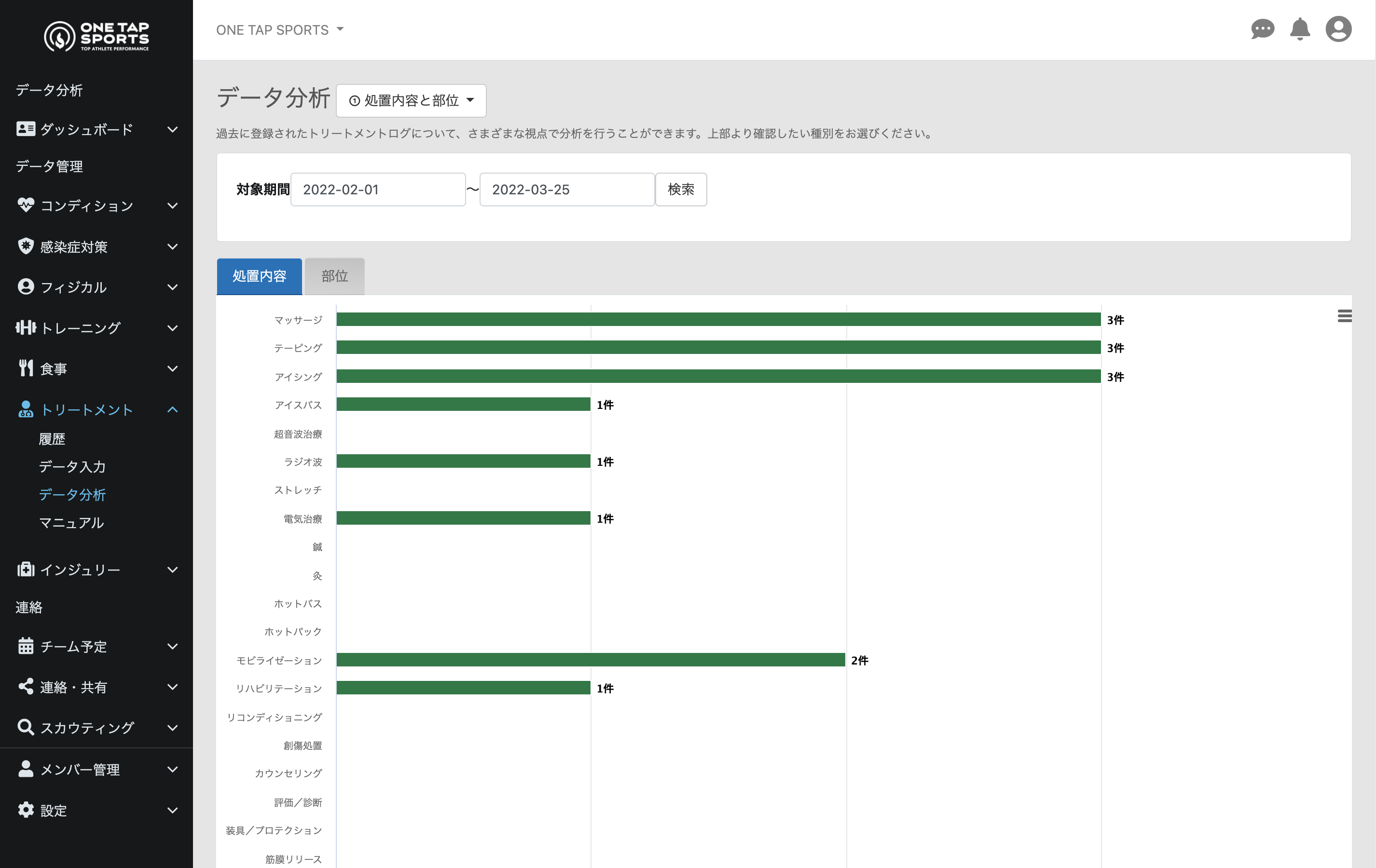Open notifications bell icon
Screen dimensions: 1376x868
pyautogui.click(x=1300, y=29)
